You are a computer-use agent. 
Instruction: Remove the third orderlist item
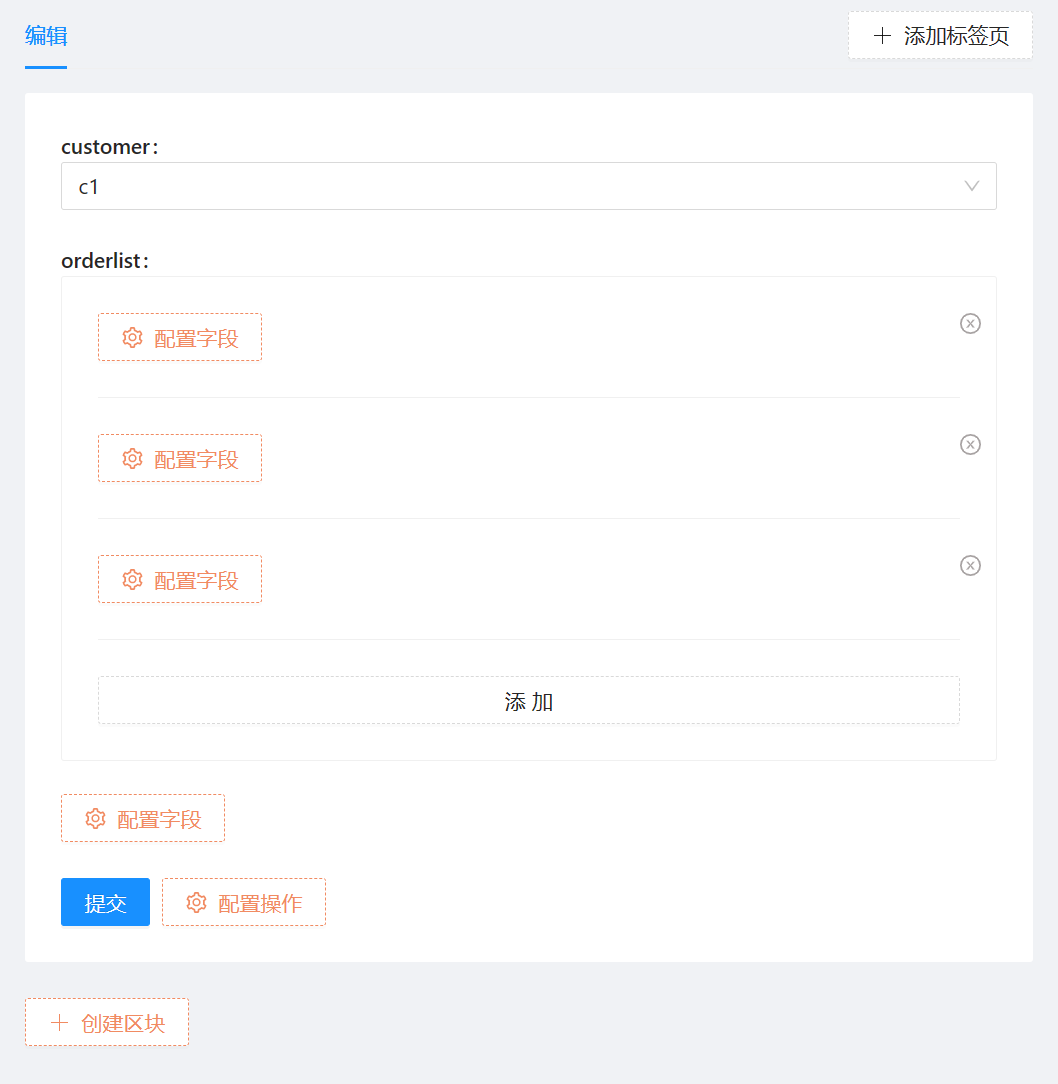point(970,566)
